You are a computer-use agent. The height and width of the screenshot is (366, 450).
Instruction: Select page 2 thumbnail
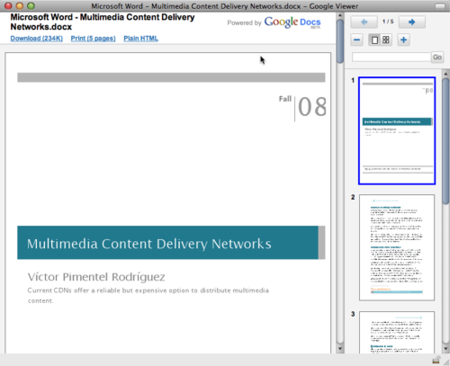click(x=397, y=247)
